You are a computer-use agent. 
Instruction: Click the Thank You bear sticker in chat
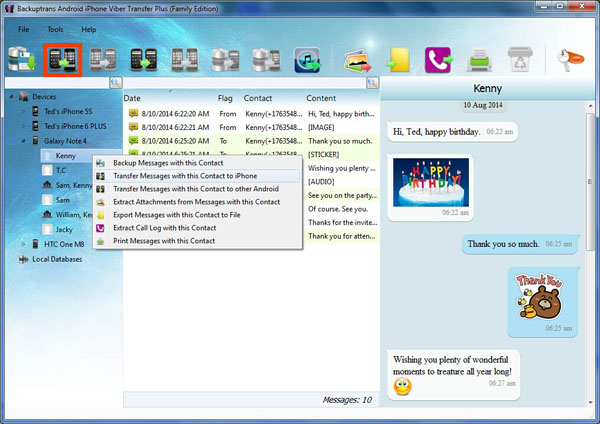pos(540,297)
